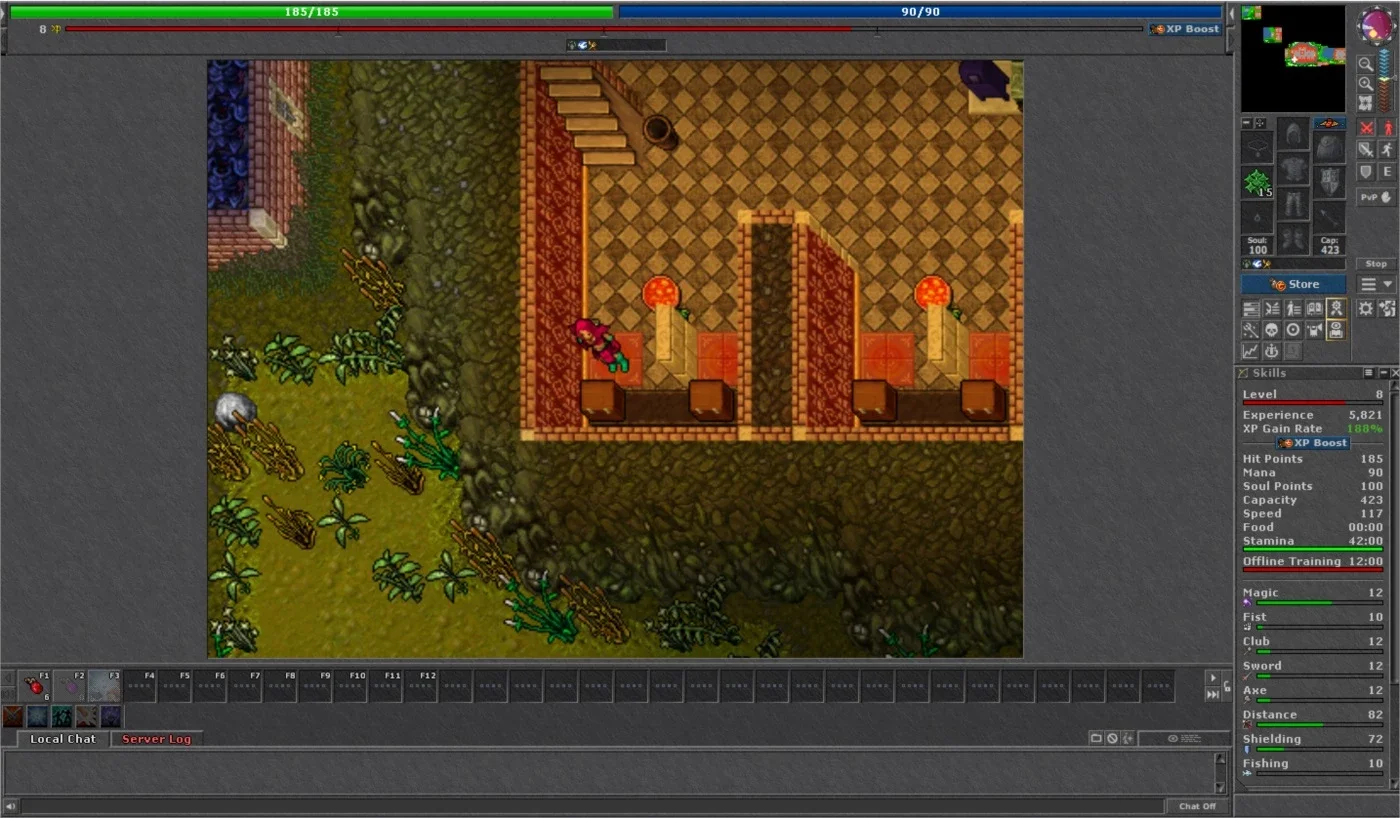Click the green item stack showing 15
1400x818 pixels.
[x=1257, y=184]
